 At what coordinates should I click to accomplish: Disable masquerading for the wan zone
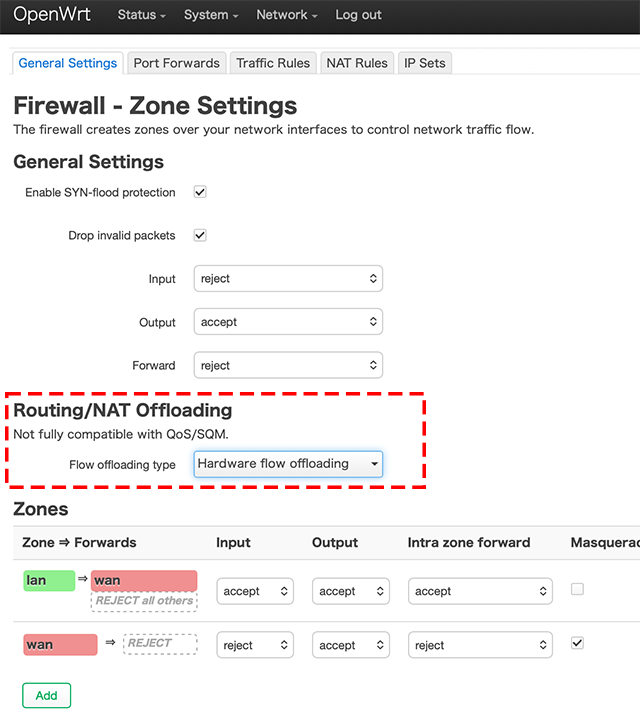(x=577, y=643)
